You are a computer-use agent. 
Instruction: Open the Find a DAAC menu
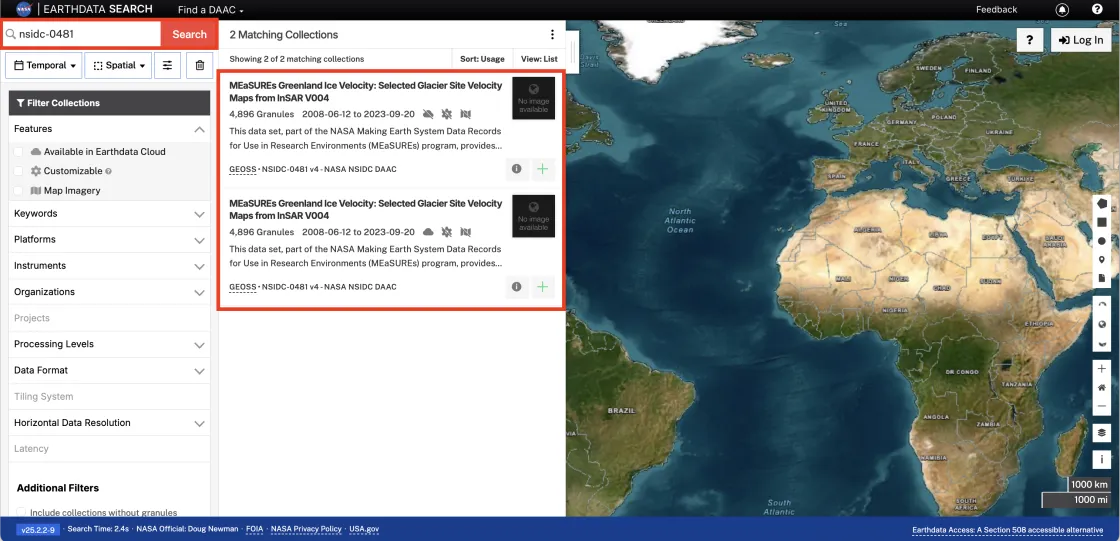pyautogui.click(x=210, y=10)
